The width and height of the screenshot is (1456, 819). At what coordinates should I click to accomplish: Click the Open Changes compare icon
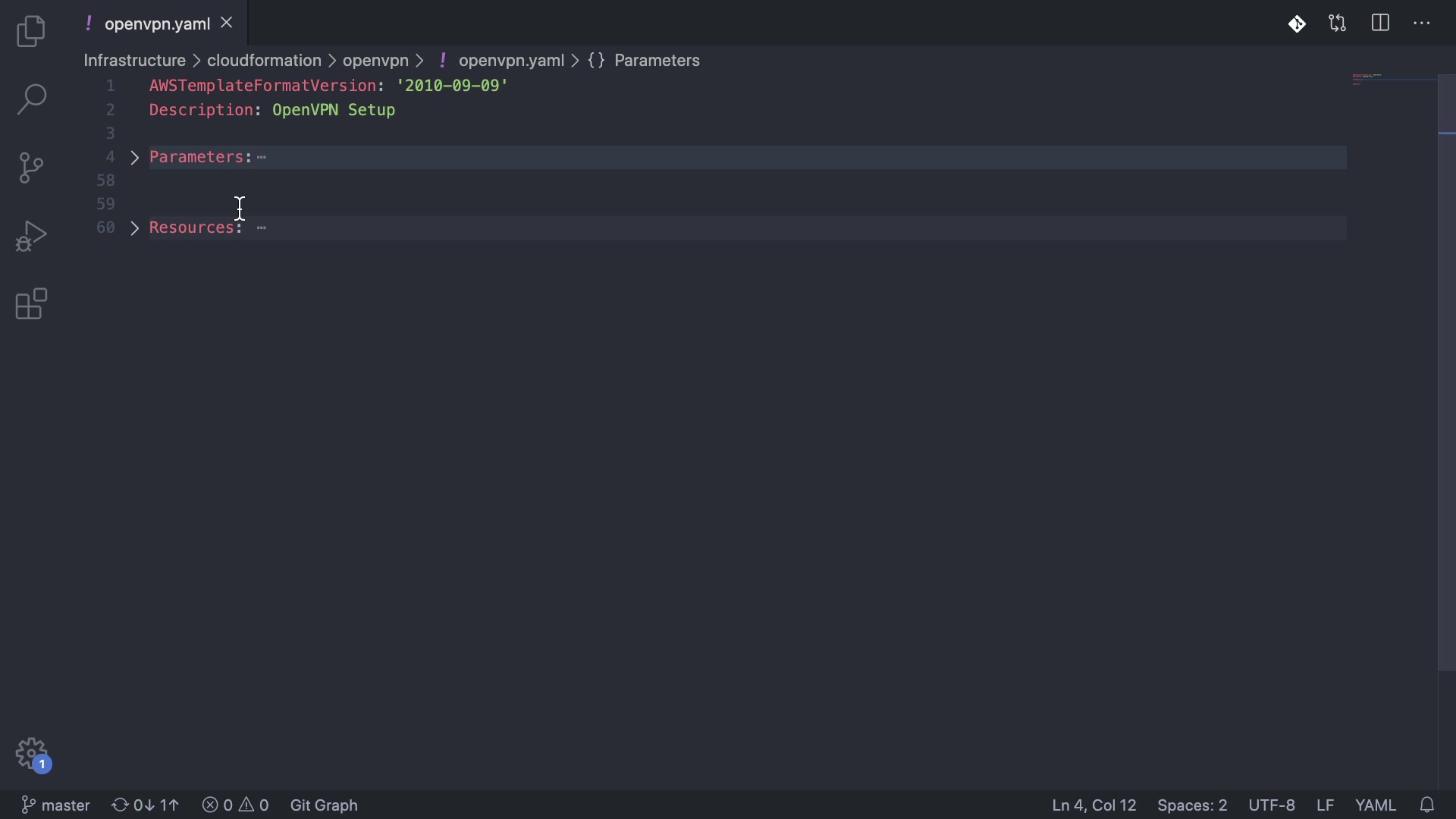pos(1338,24)
